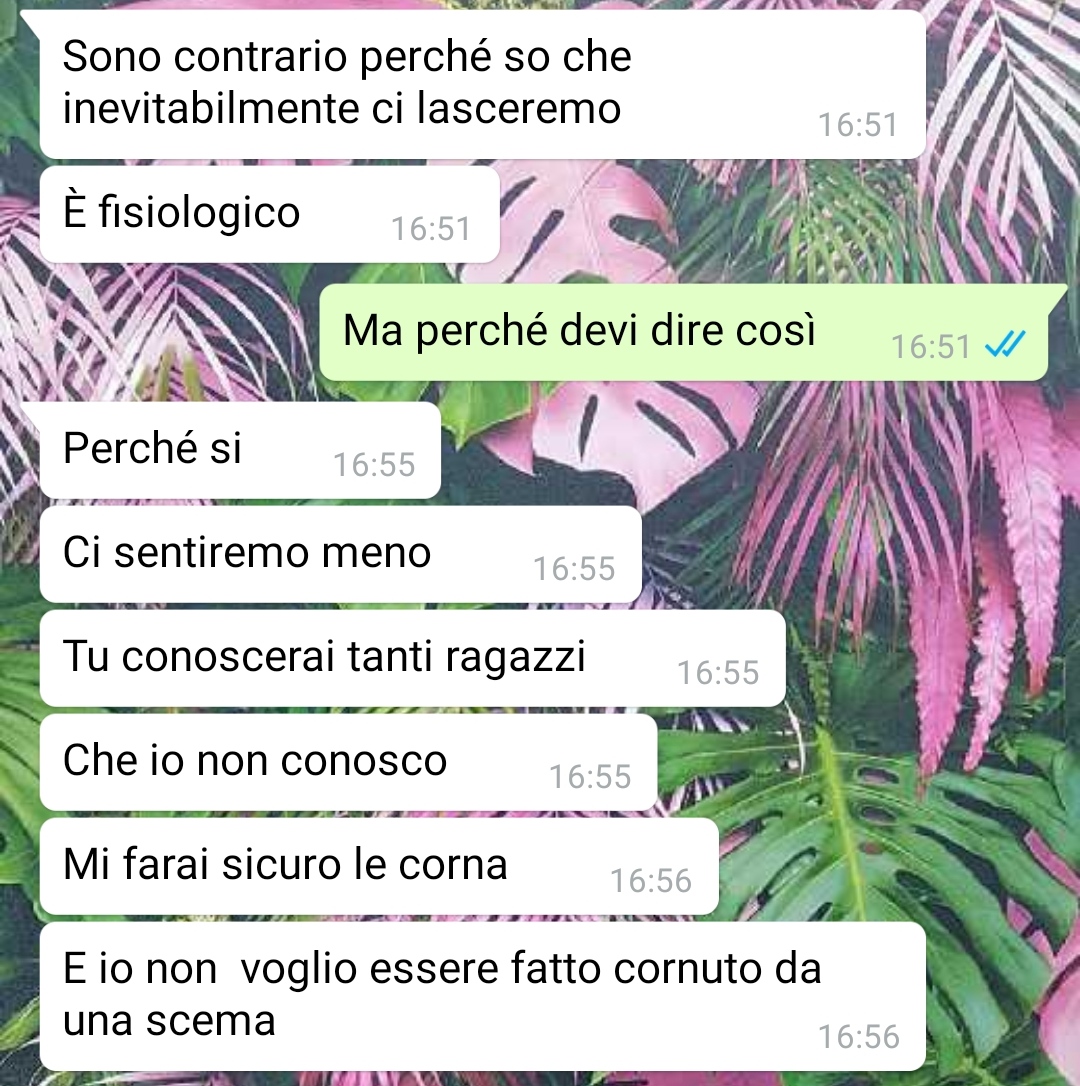Tap the 16:55 timestamp beside 'Perché si'

(374, 465)
